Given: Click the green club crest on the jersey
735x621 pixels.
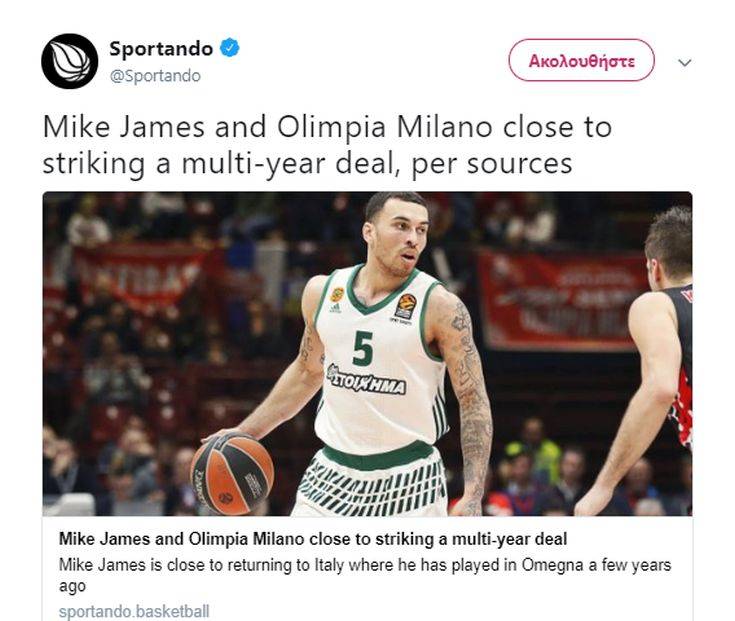Looking at the screenshot, I should [337, 294].
